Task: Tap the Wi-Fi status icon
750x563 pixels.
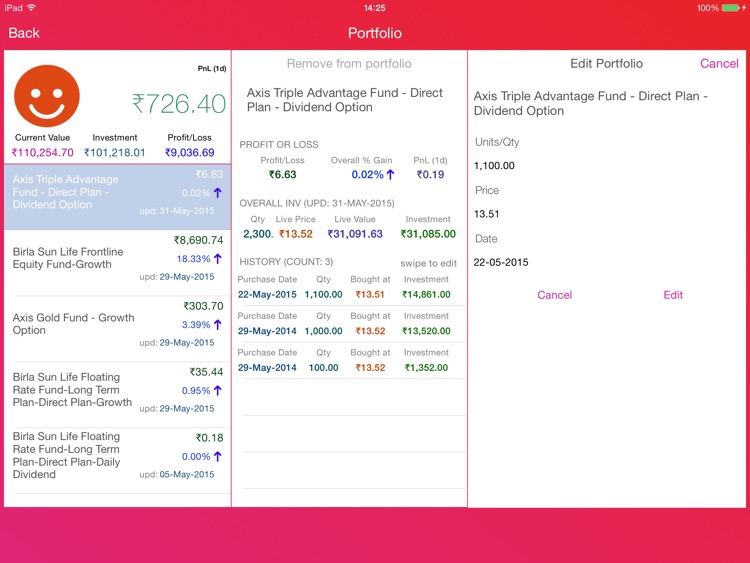Action: [32, 8]
